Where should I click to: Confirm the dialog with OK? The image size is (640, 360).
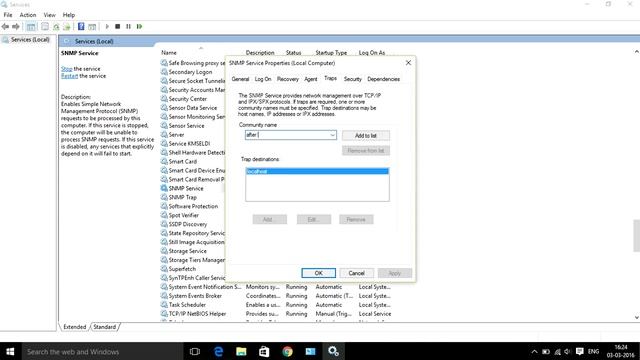(318, 273)
